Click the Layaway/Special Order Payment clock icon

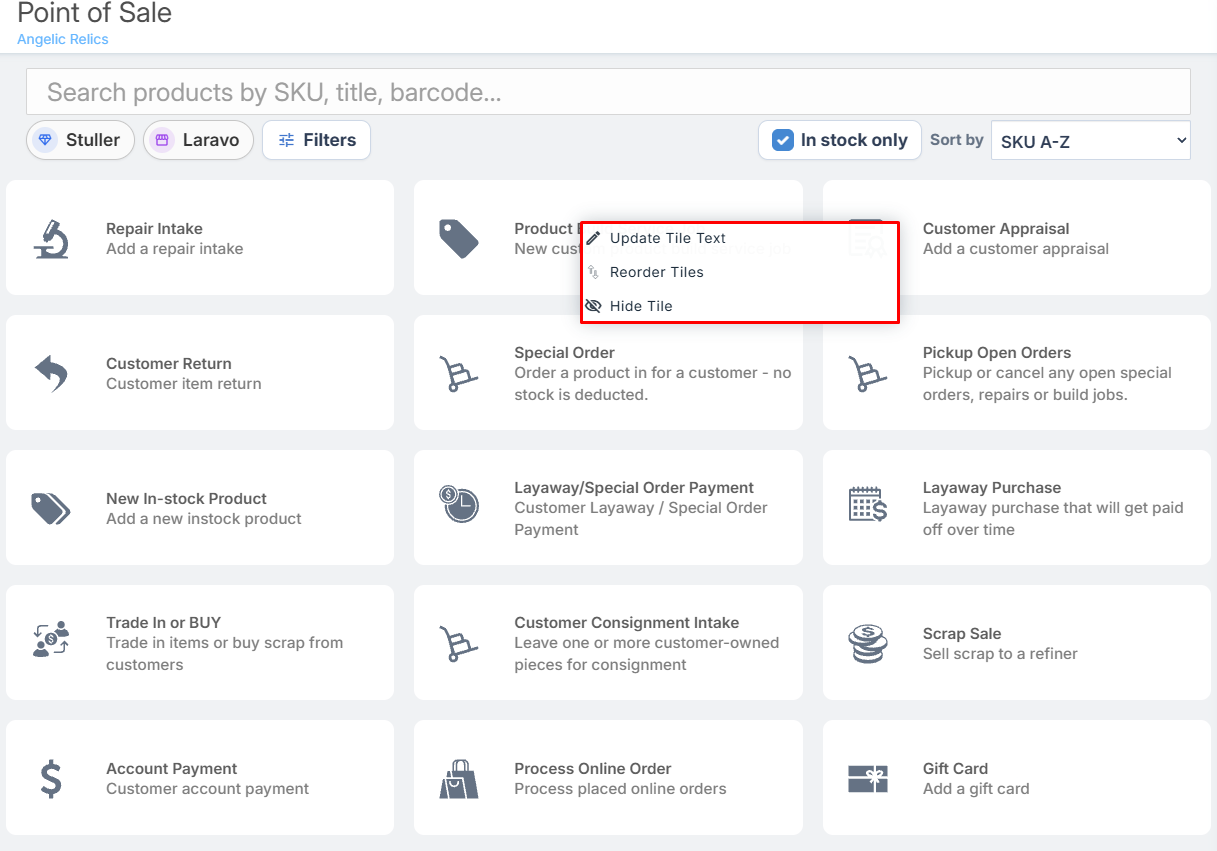click(459, 504)
